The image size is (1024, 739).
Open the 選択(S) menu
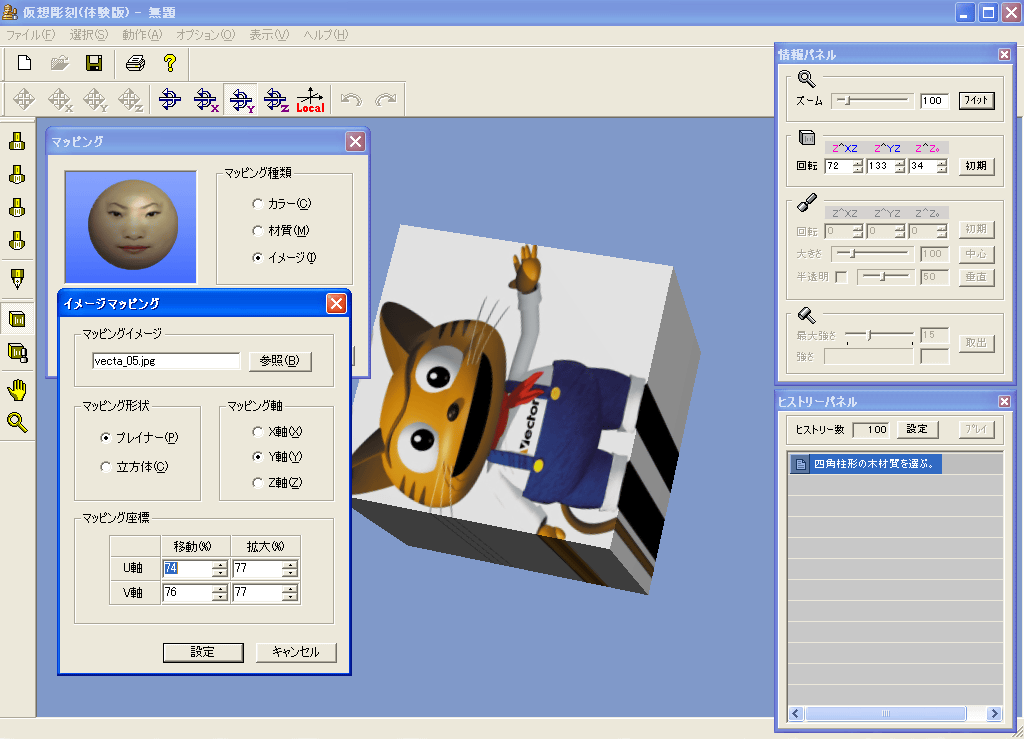click(x=88, y=35)
